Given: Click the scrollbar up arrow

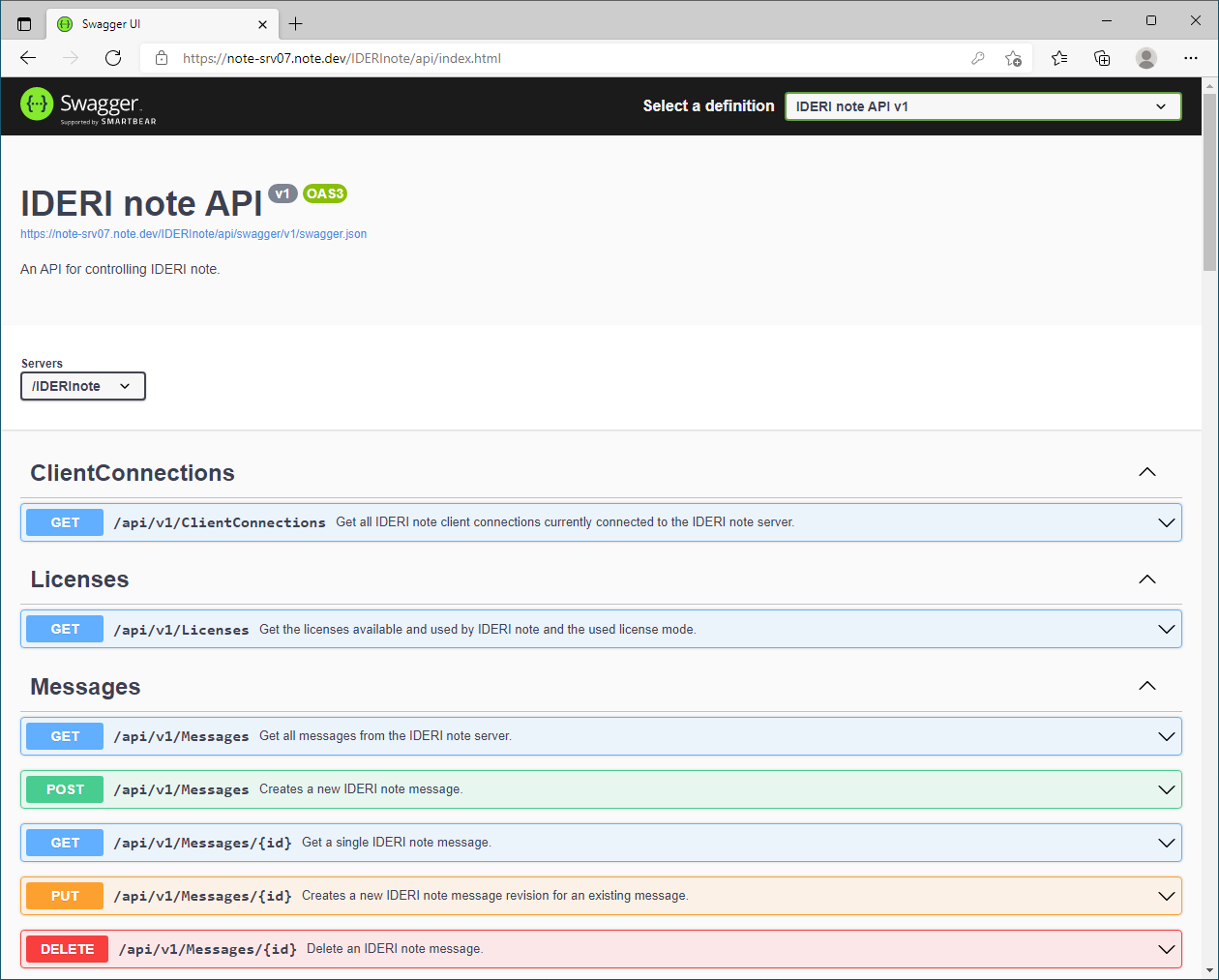Looking at the screenshot, I should [x=1209, y=85].
